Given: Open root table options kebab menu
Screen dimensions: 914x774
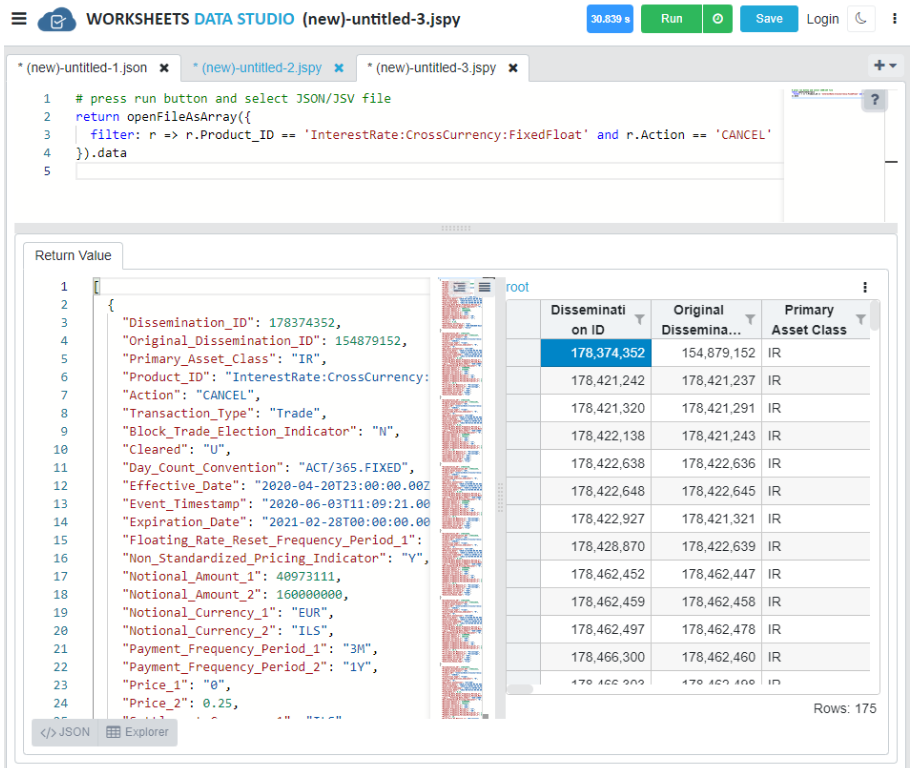Looking at the screenshot, I should click(x=865, y=287).
